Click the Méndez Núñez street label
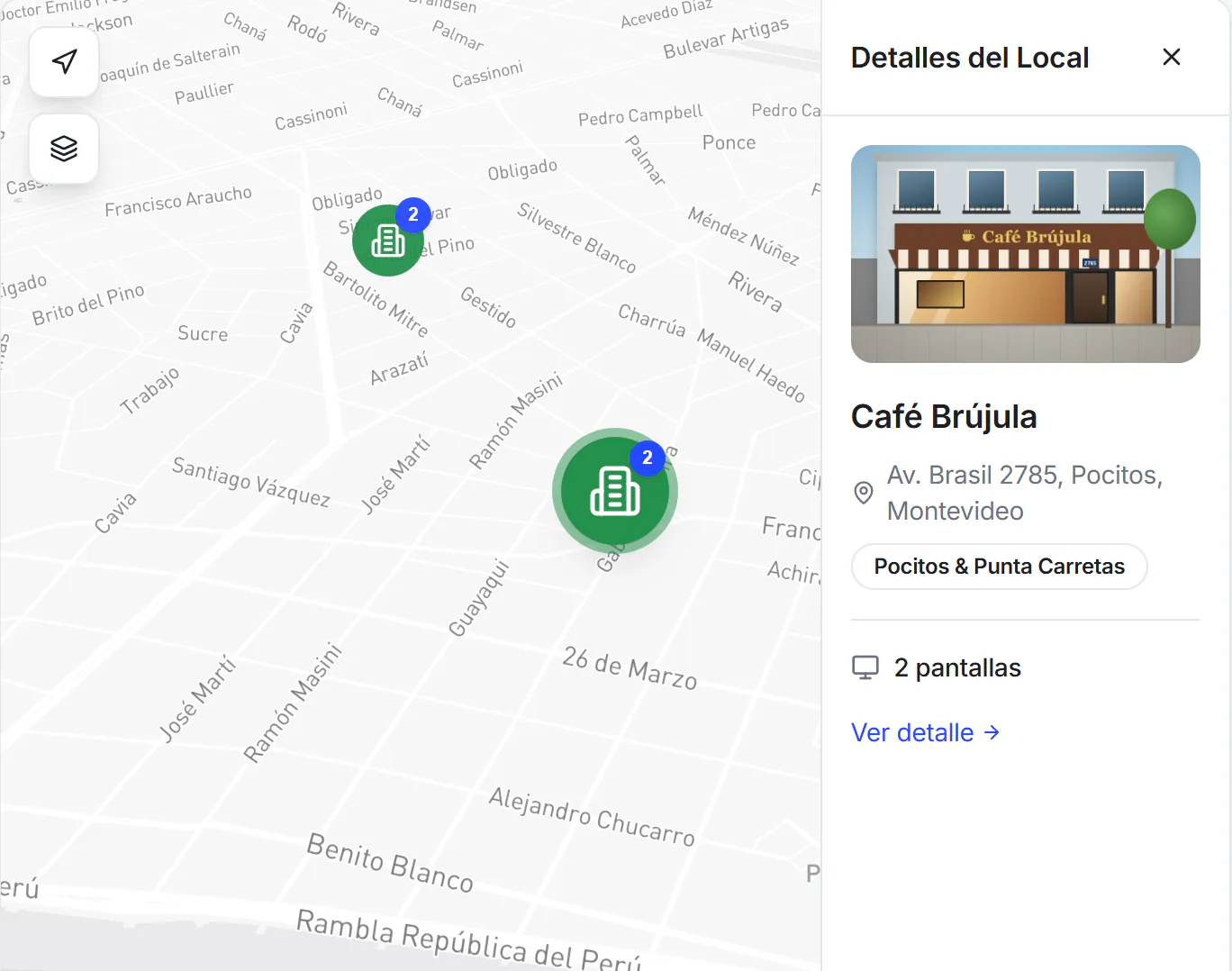Image resolution: width=1232 pixels, height=971 pixels. click(x=744, y=236)
